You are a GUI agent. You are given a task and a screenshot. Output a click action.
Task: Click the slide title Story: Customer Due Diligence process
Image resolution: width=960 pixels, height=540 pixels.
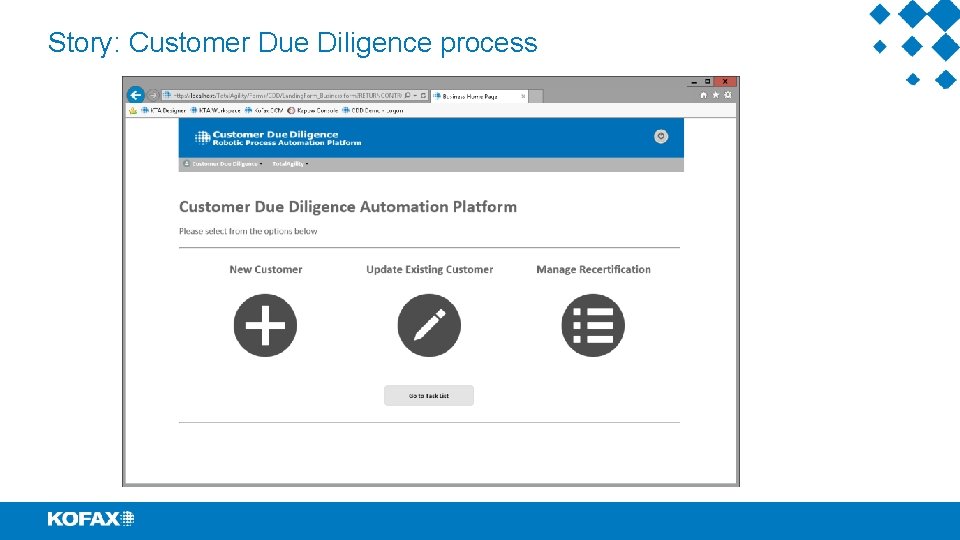click(x=293, y=43)
